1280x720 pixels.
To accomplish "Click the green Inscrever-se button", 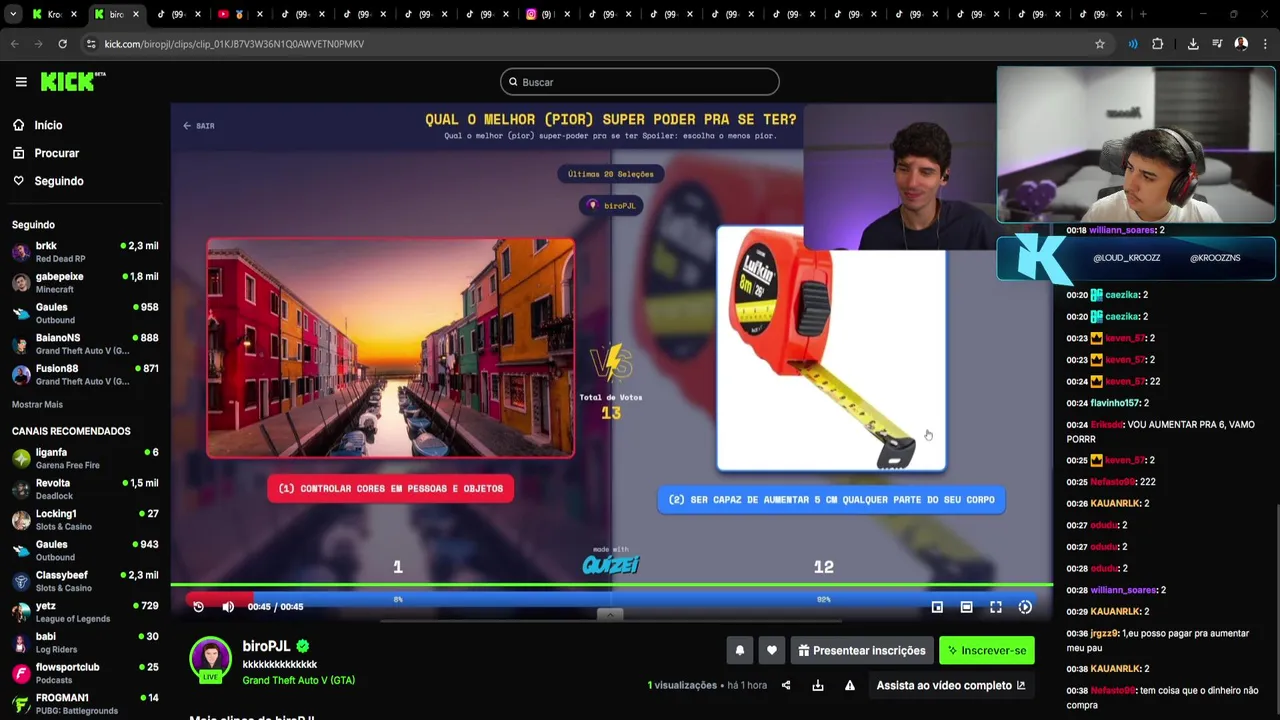I will 987,650.
